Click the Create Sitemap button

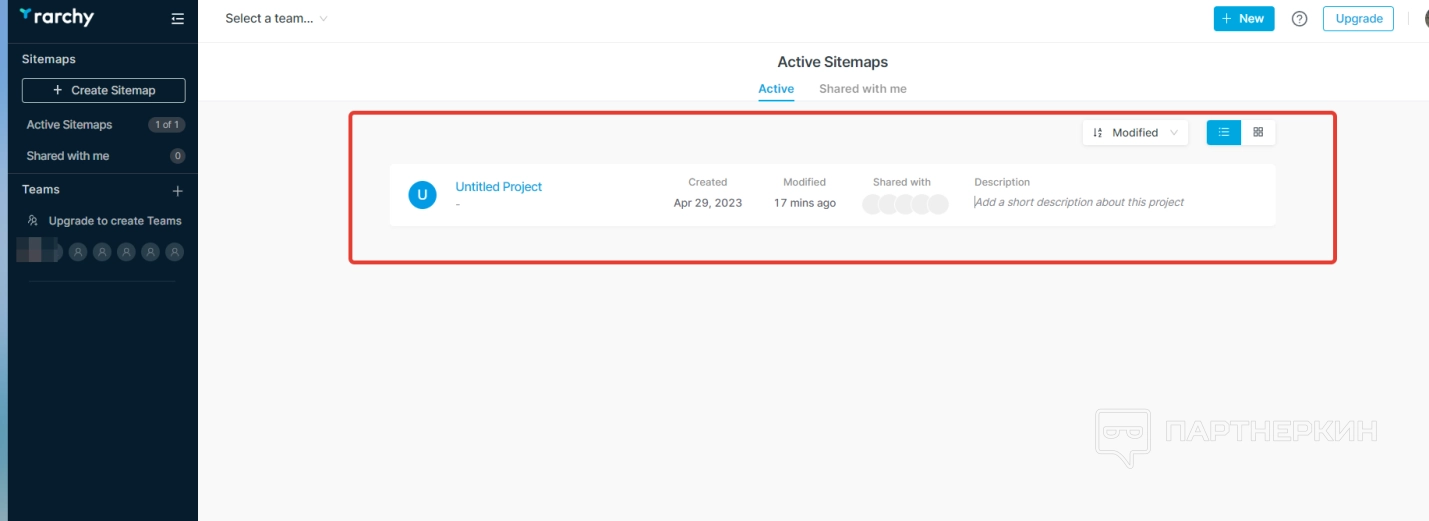(x=104, y=90)
